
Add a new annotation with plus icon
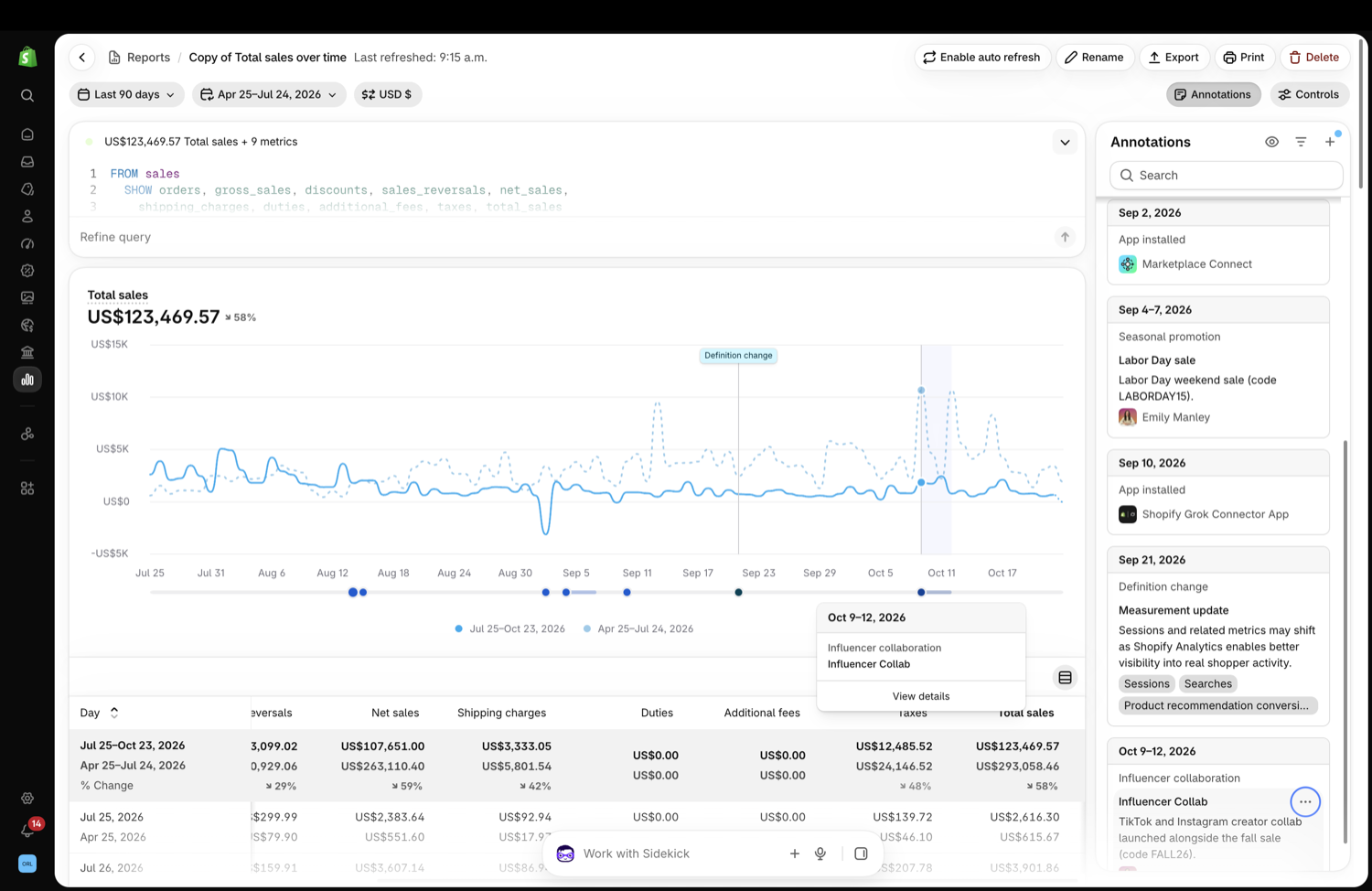coord(1330,142)
